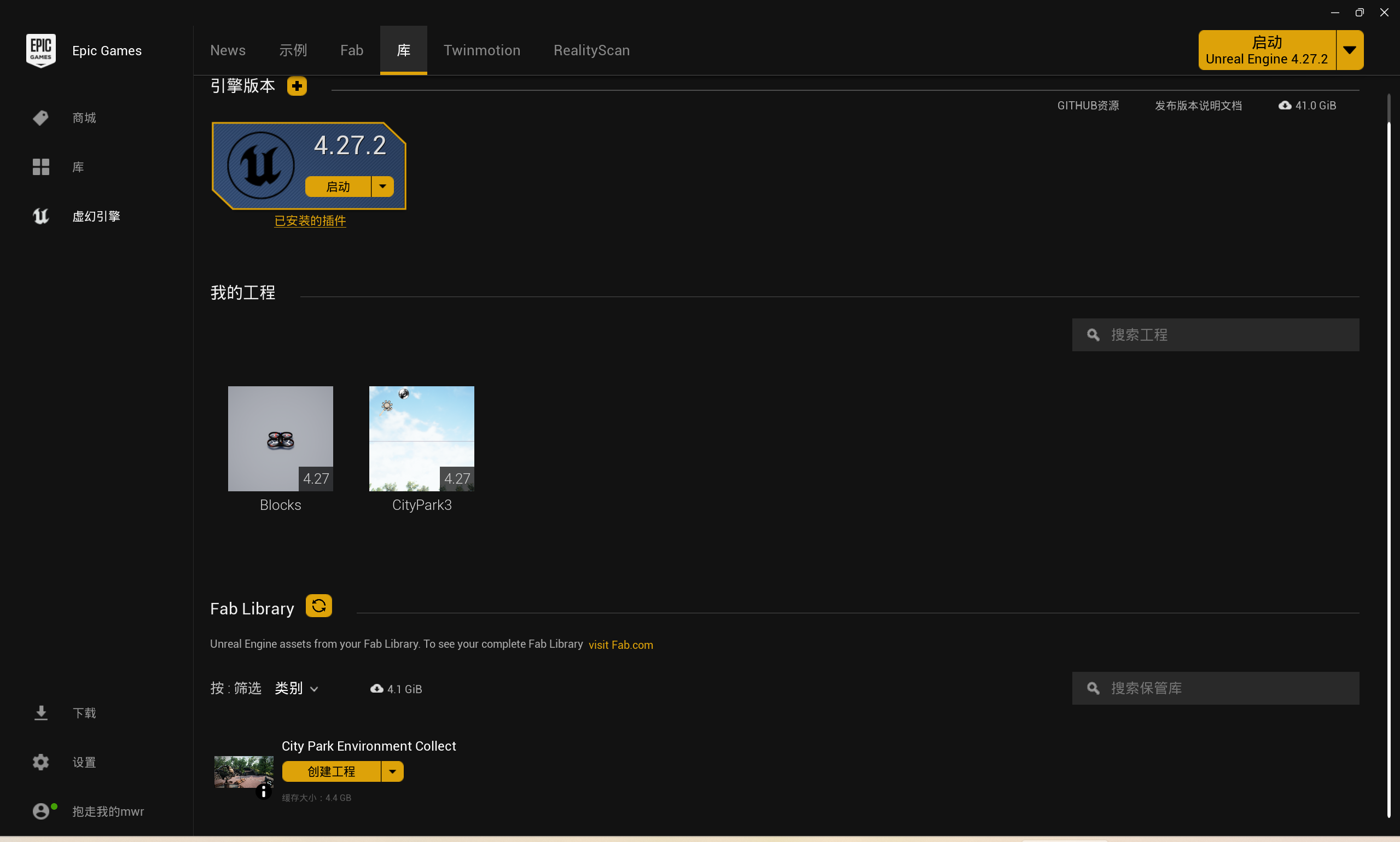Open the CityPark3 project thumbnail
Viewport: 1400px width, 842px height.
421,439
